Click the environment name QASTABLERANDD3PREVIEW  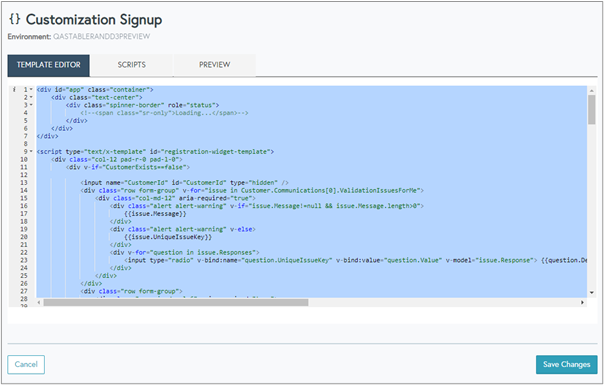[x=101, y=37]
